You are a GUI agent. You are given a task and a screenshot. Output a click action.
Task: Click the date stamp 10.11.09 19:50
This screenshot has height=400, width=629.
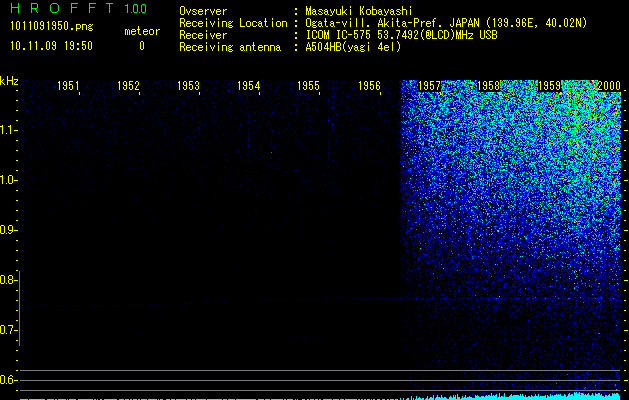click(51, 46)
